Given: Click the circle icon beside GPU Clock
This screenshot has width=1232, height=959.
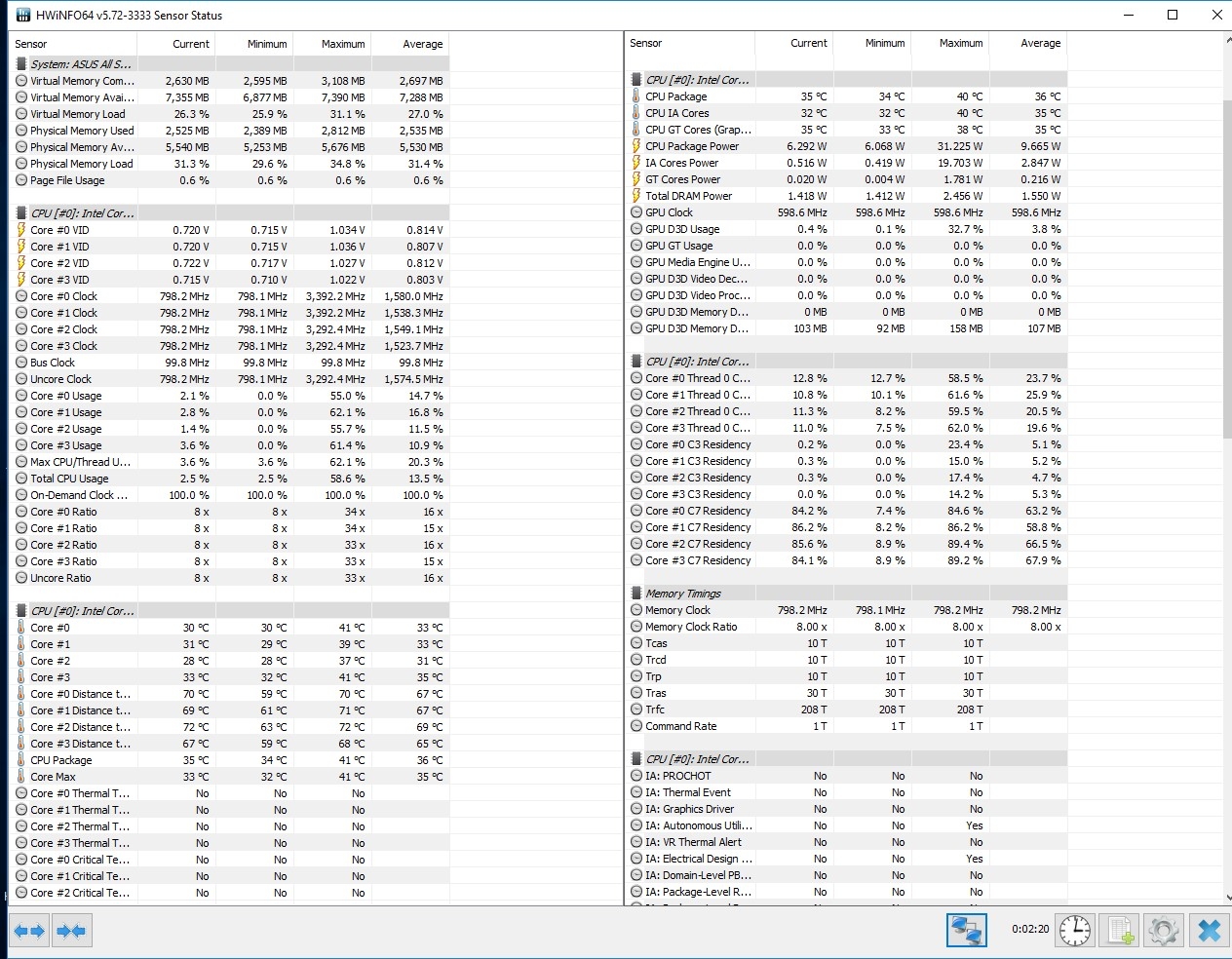Looking at the screenshot, I should point(635,212).
